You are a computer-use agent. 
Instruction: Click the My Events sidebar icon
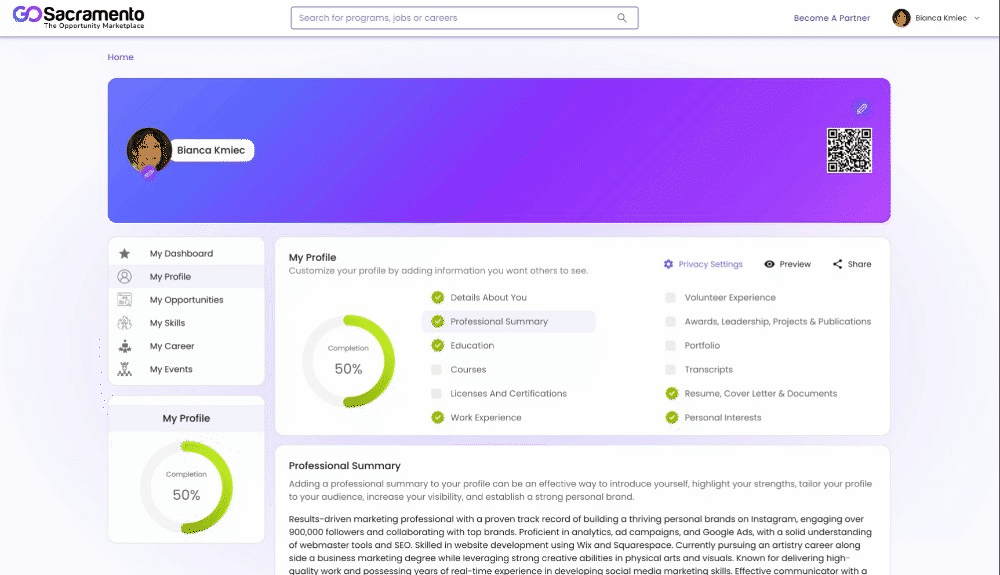tap(124, 369)
